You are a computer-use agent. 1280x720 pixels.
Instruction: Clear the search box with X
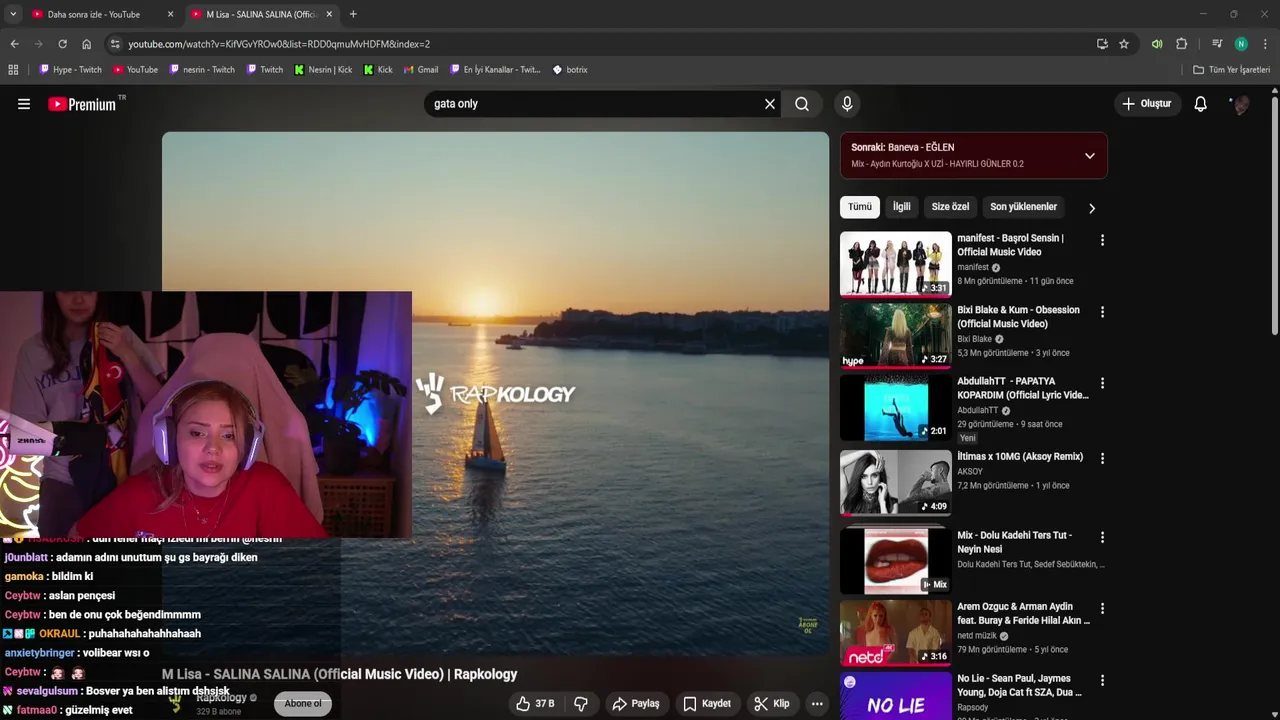click(770, 104)
